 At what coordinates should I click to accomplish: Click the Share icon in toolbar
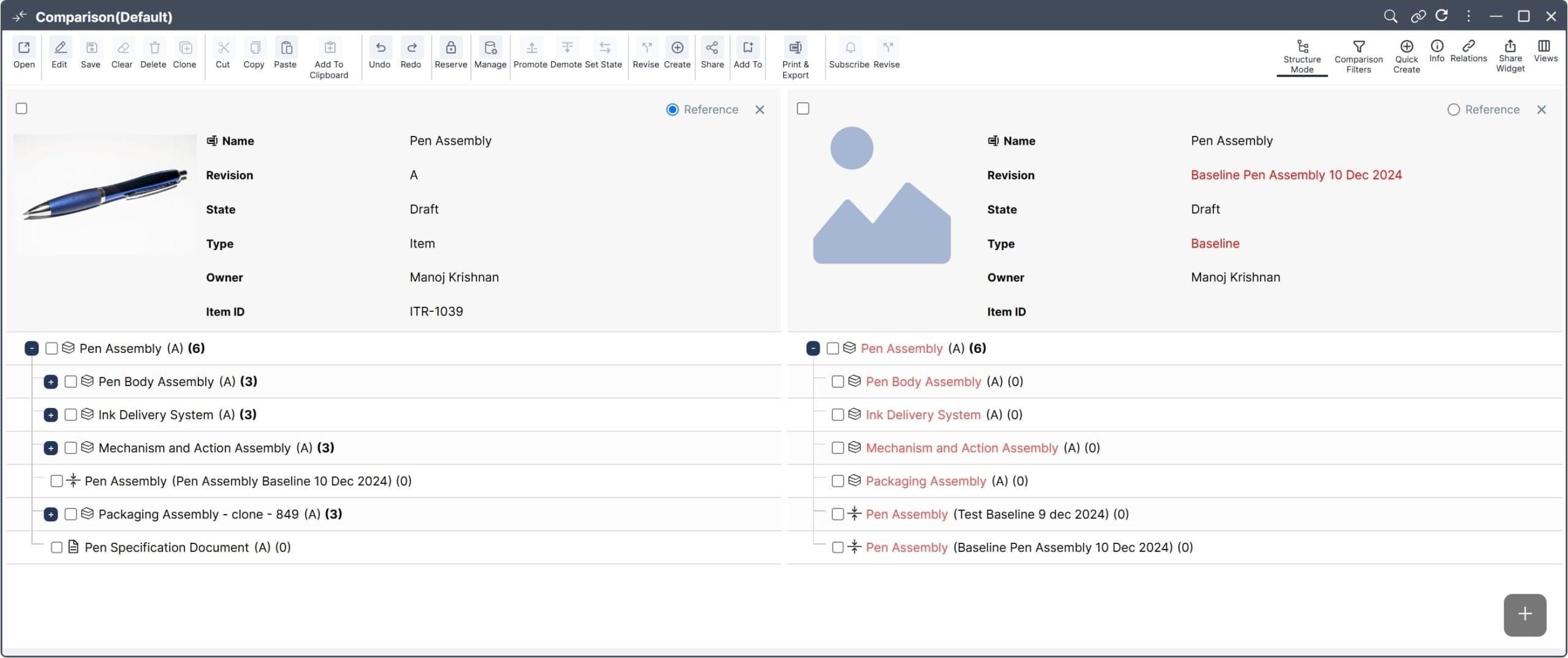(712, 48)
